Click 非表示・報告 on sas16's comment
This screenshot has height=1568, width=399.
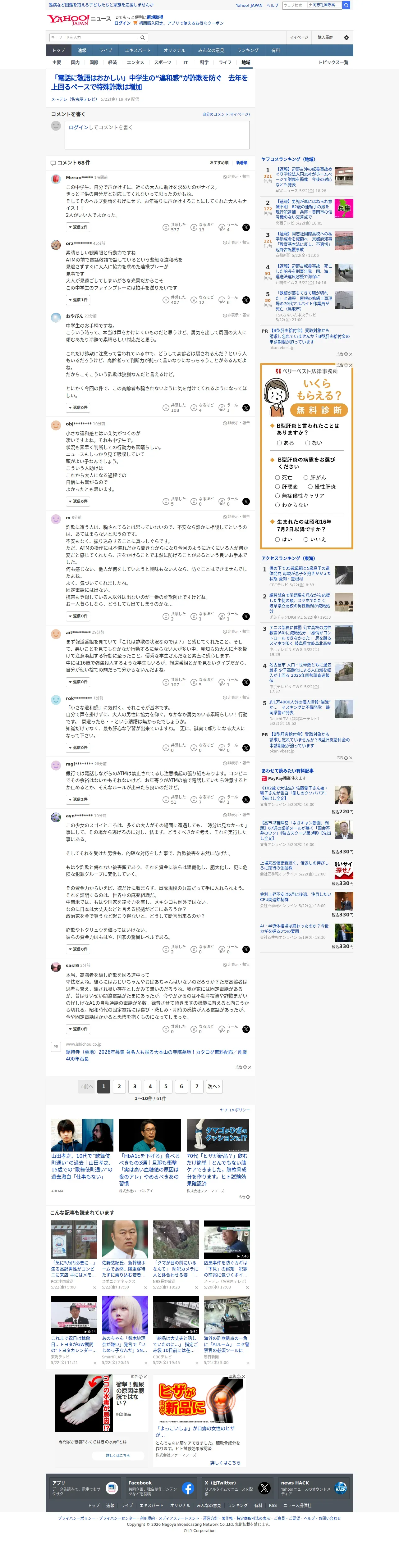coord(236,965)
